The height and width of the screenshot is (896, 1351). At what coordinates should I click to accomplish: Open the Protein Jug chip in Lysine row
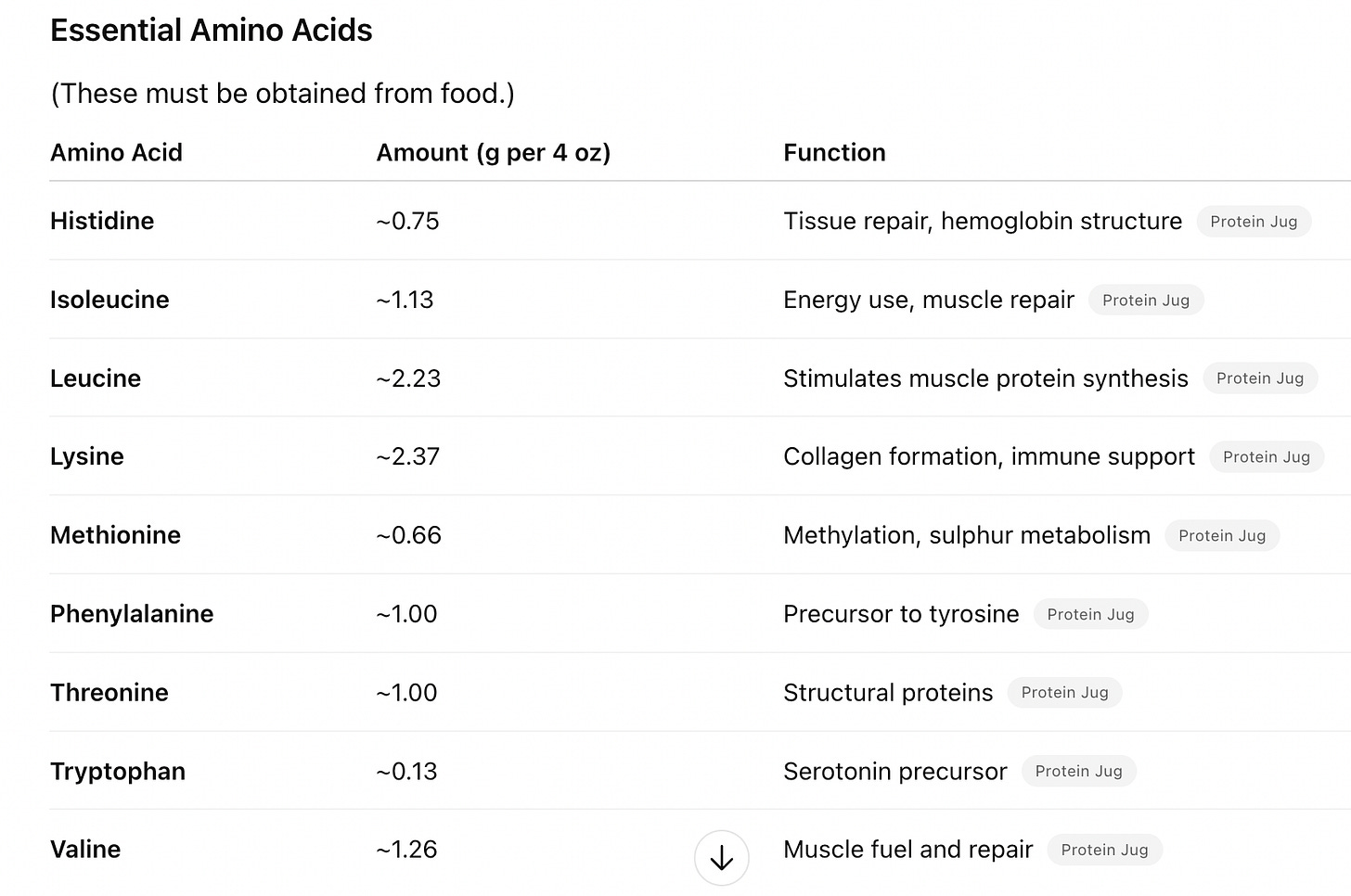tap(1267, 457)
